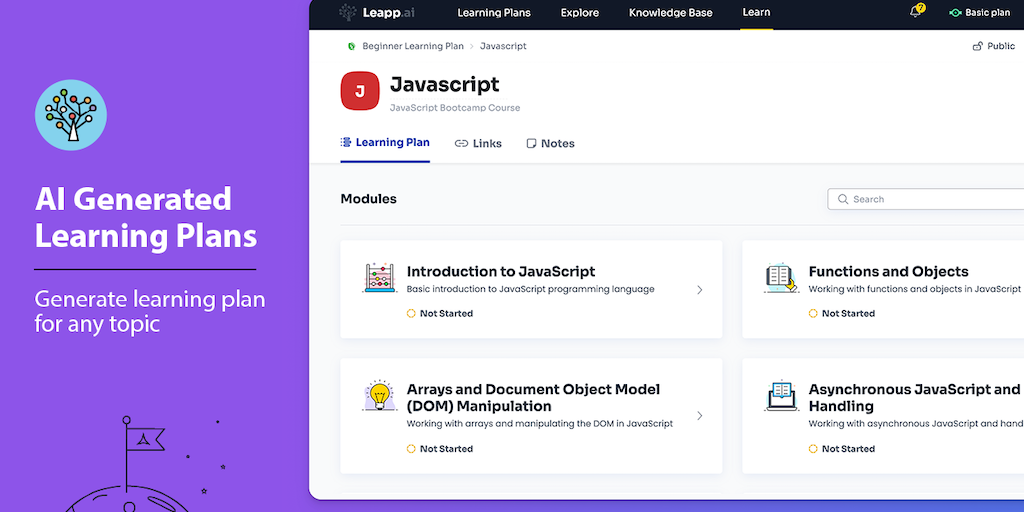Click the lightbulb icon for Arrays module
Viewport: 1024px width, 512px height.
pyautogui.click(x=379, y=396)
